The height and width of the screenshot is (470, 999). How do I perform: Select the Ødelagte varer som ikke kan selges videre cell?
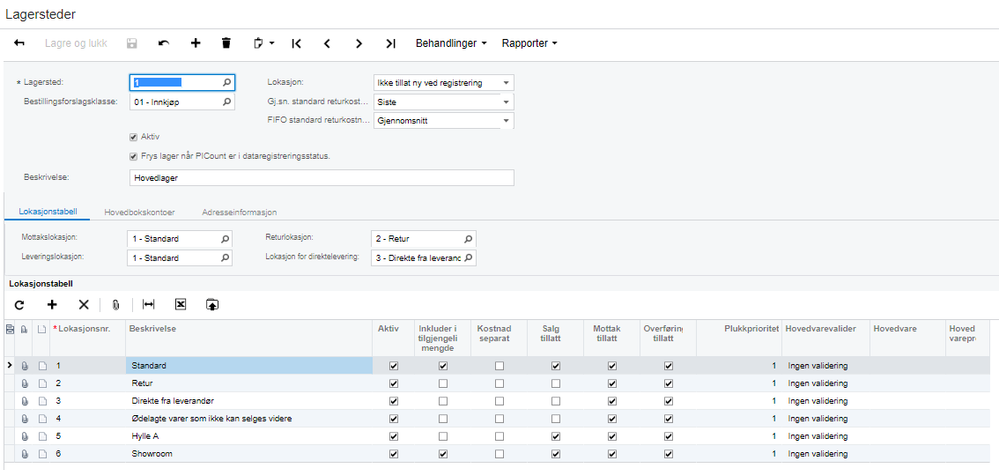[249, 419]
